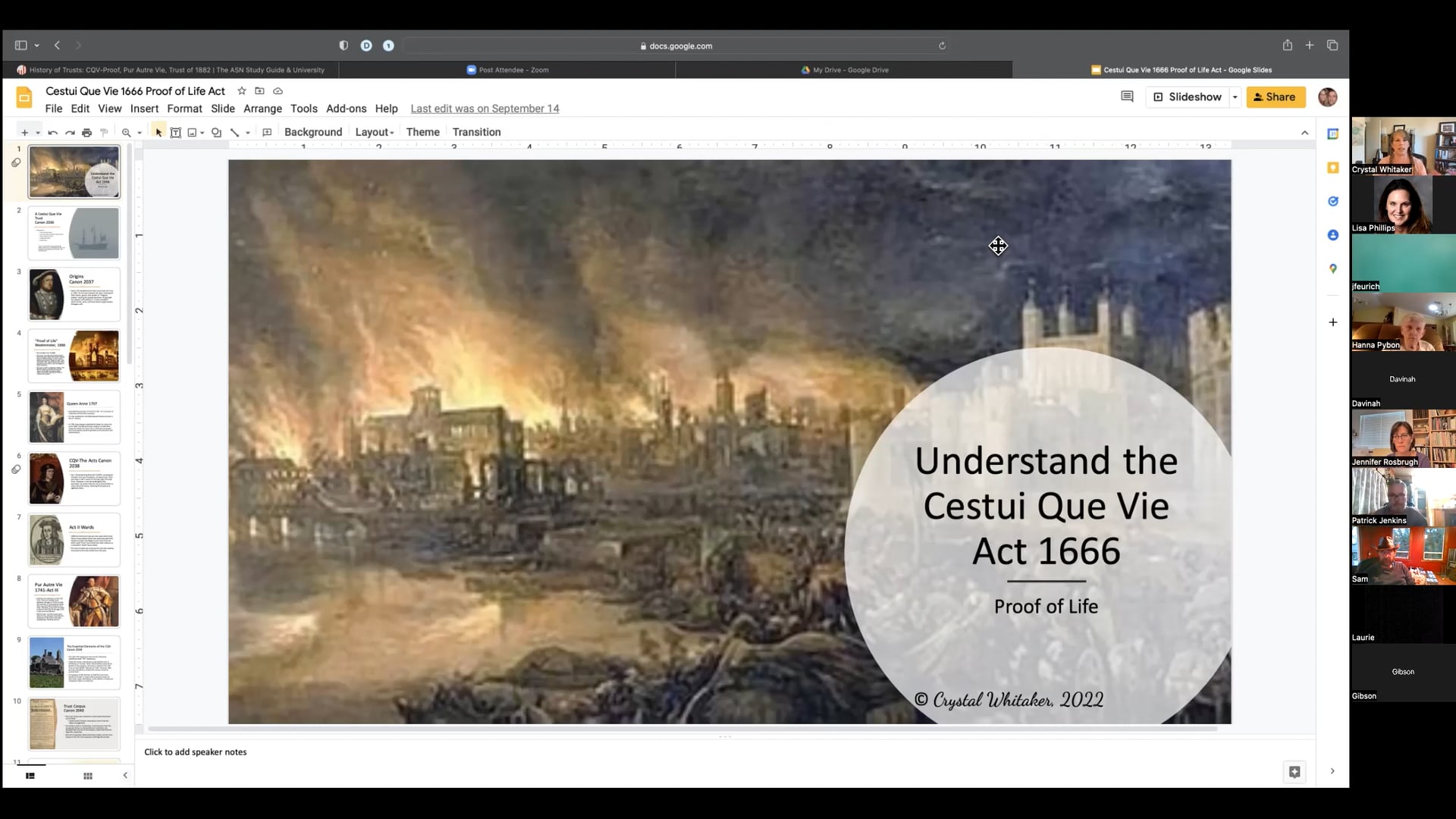Click the Explore button at bottom right
Screen dimensions: 1456x819
click(x=1294, y=772)
